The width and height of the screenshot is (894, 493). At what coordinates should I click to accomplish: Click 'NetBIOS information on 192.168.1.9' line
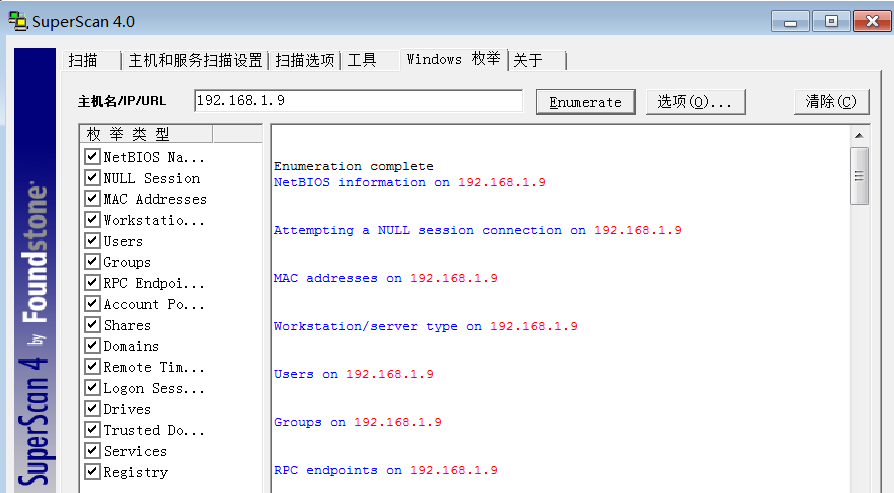point(409,182)
